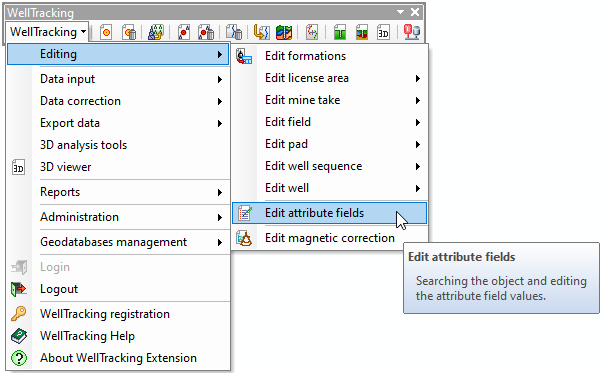Open WellTracking Help
Screen dimensions: 602x373
(x=118, y=336)
